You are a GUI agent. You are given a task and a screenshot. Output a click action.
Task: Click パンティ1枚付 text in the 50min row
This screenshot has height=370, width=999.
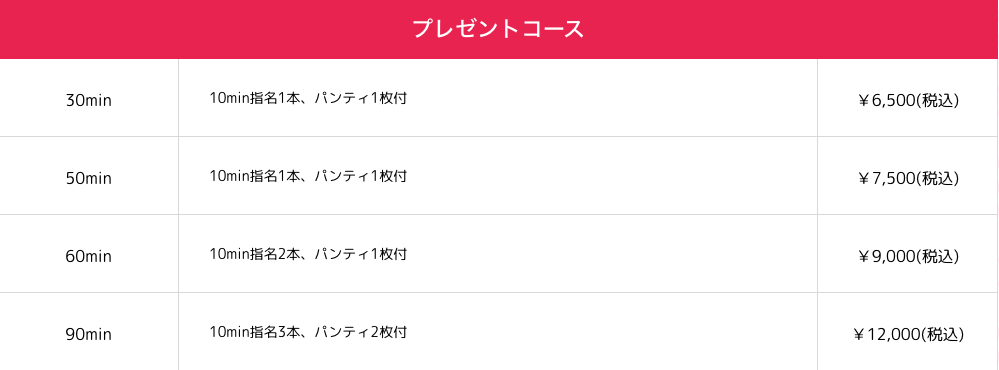[361, 176]
